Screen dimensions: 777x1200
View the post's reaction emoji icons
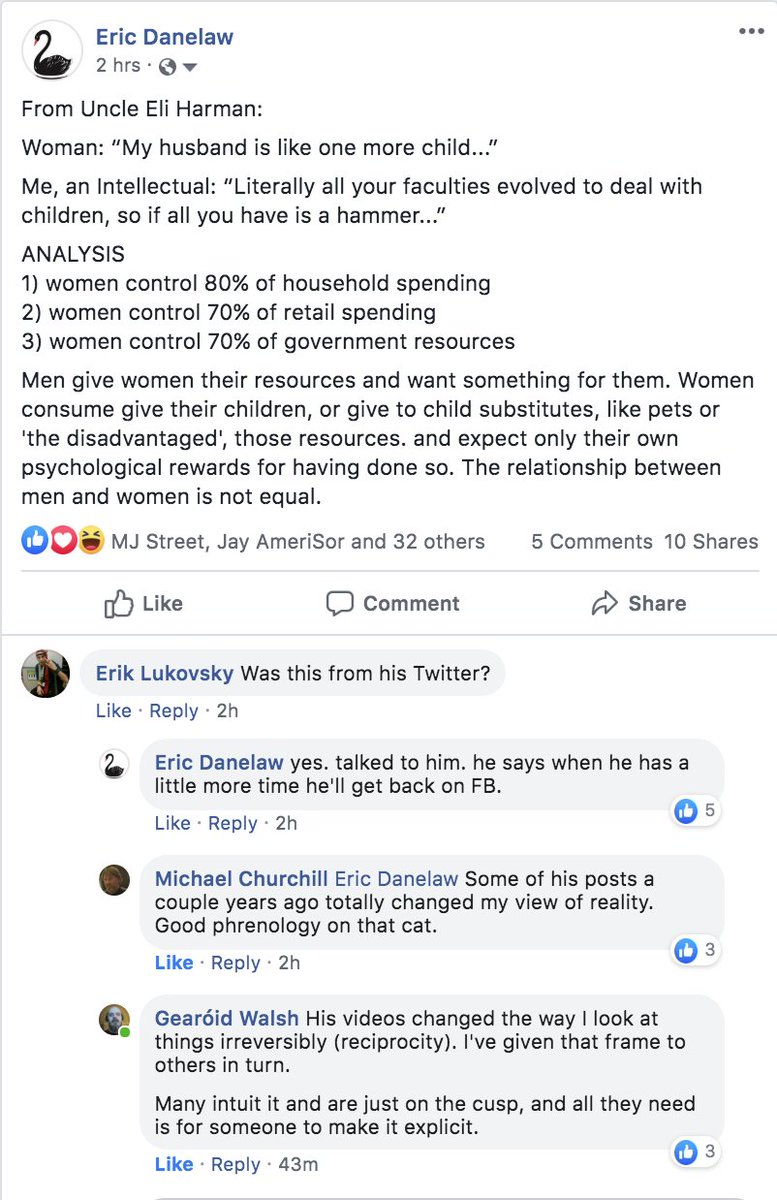coord(62,541)
